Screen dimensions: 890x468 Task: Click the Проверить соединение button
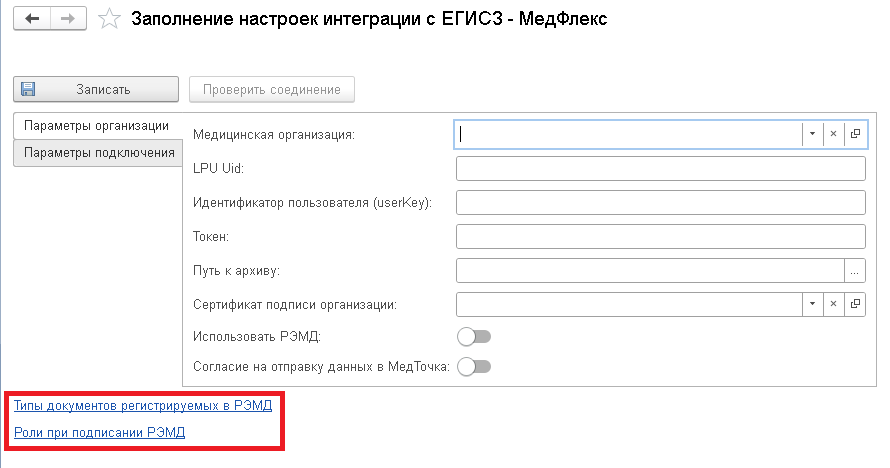pyautogui.click(x=271, y=89)
